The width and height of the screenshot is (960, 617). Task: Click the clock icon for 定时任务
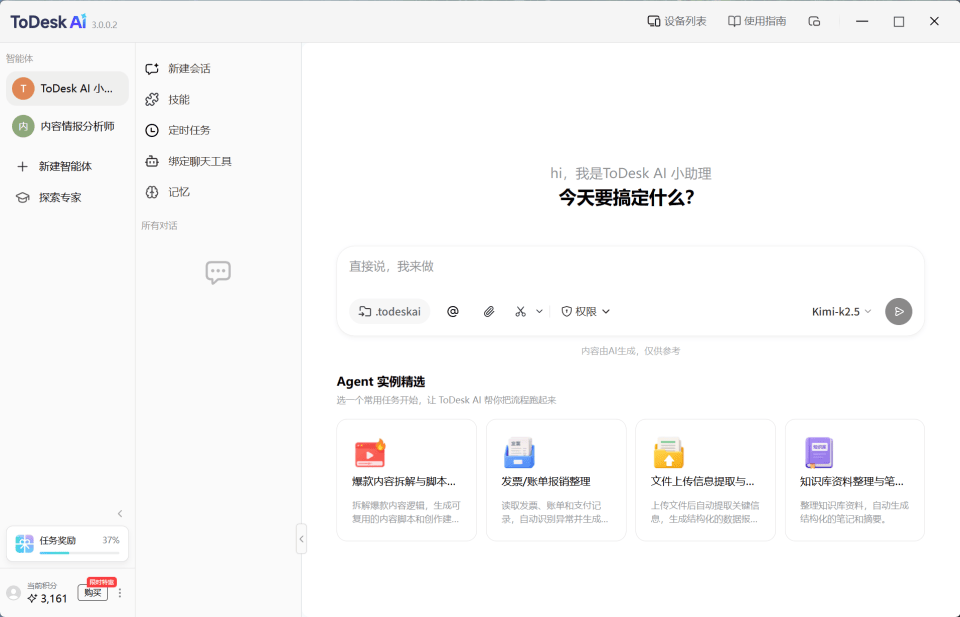tap(152, 130)
